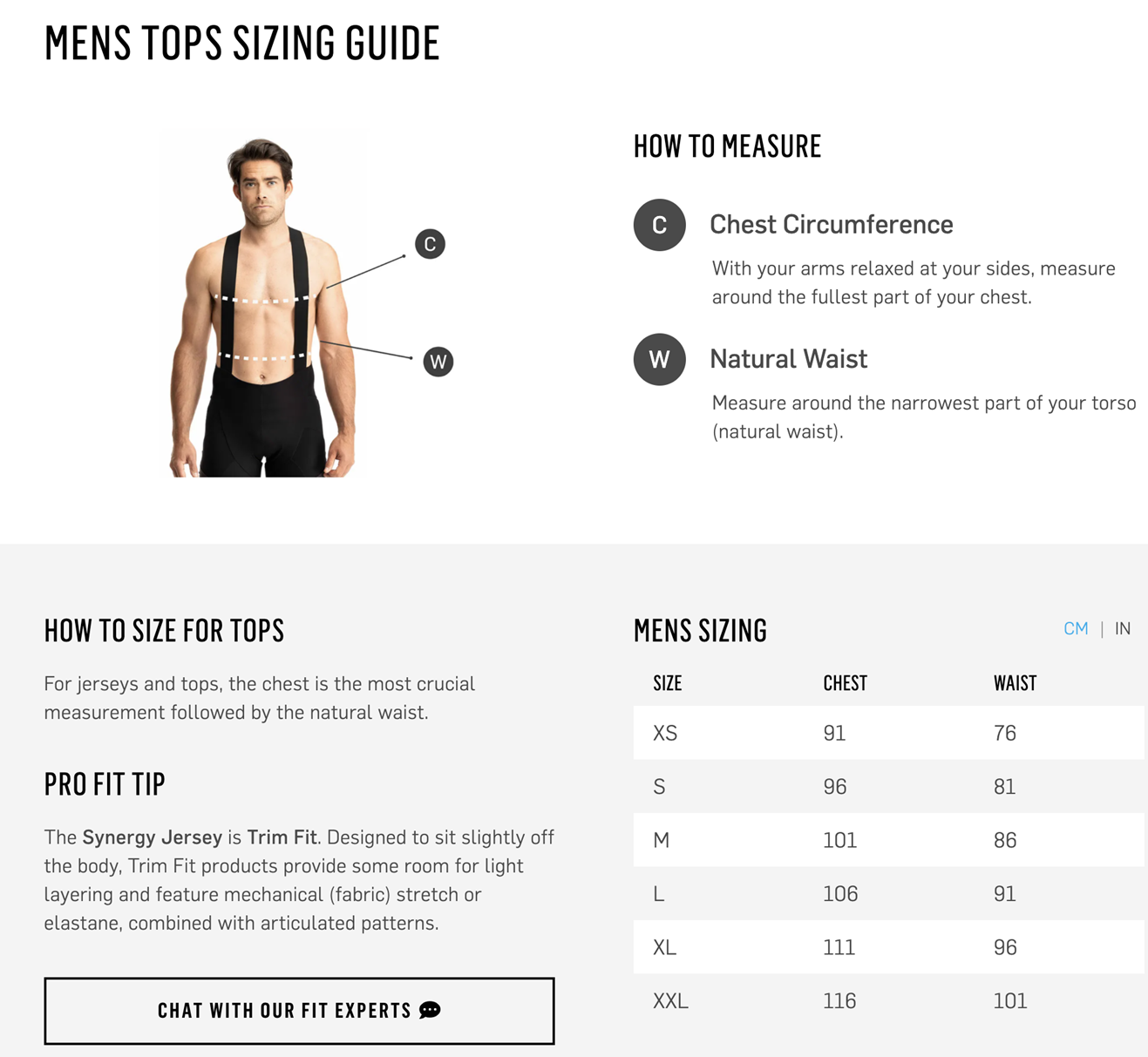Image resolution: width=1148 pixels, height=1057 pixels.
Task: Click the CHEST column header
Action: click(845, 683)
